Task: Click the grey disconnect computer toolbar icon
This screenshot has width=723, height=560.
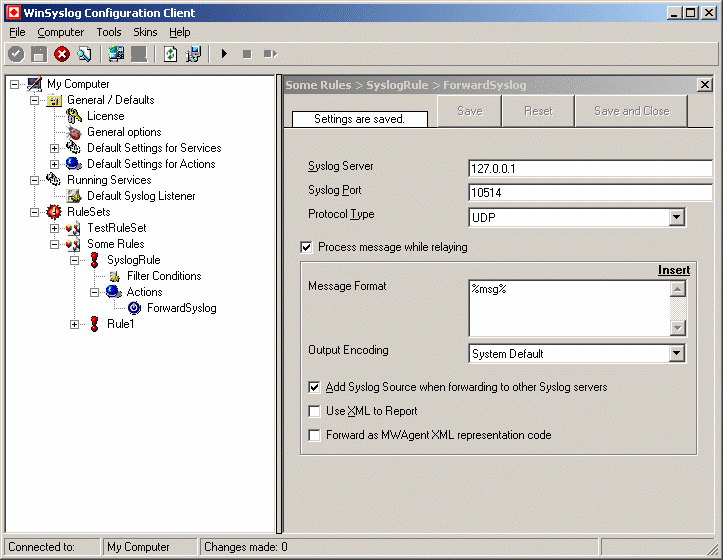Action: point(139,54)
